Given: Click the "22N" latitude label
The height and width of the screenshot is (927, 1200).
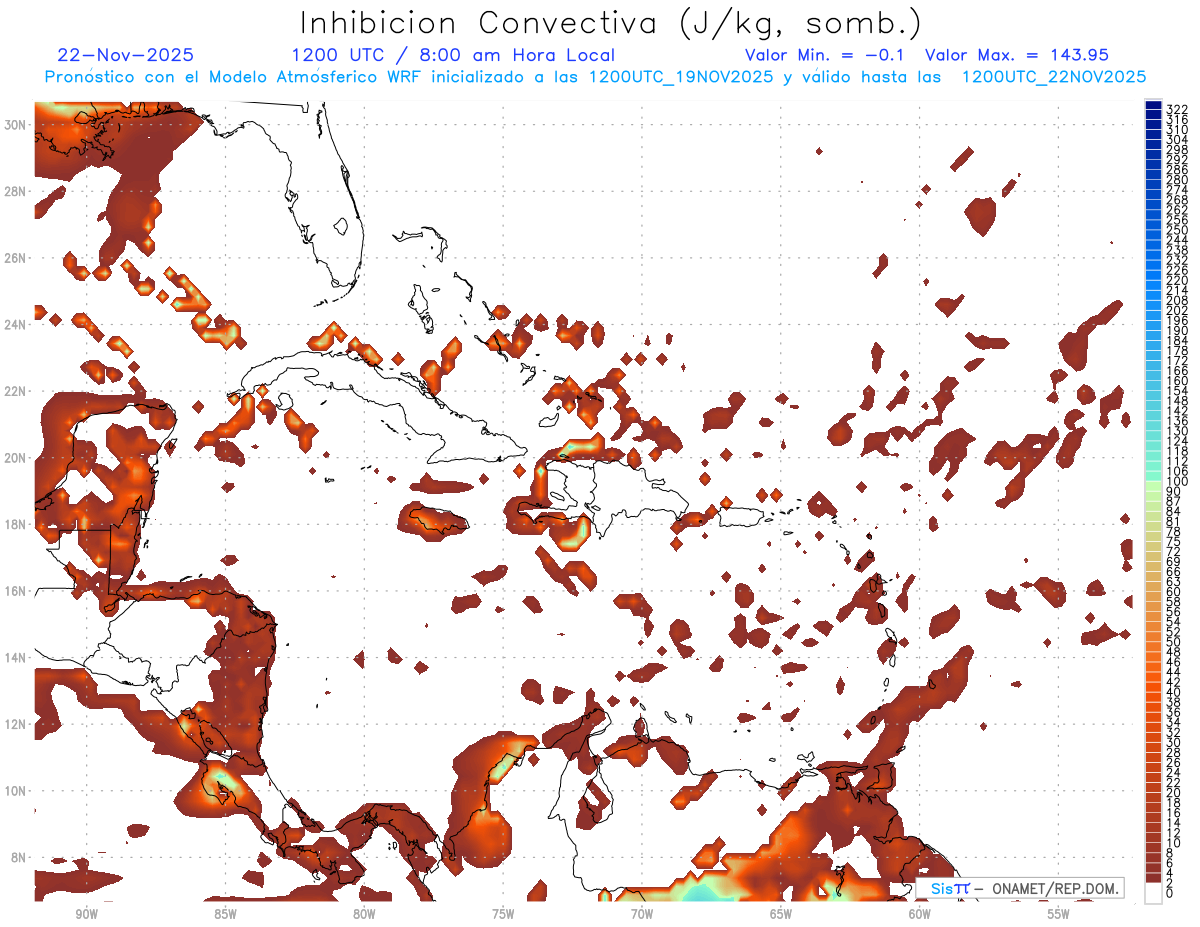Looking at the screenshot, I should coord(17,391).
